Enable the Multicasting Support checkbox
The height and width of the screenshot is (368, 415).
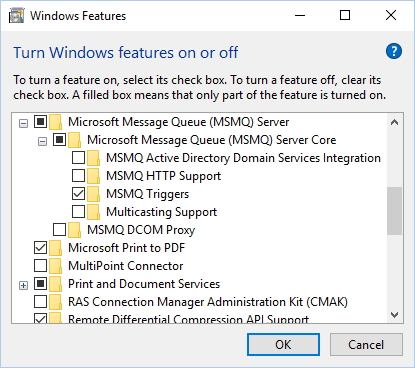coord(78,212)
